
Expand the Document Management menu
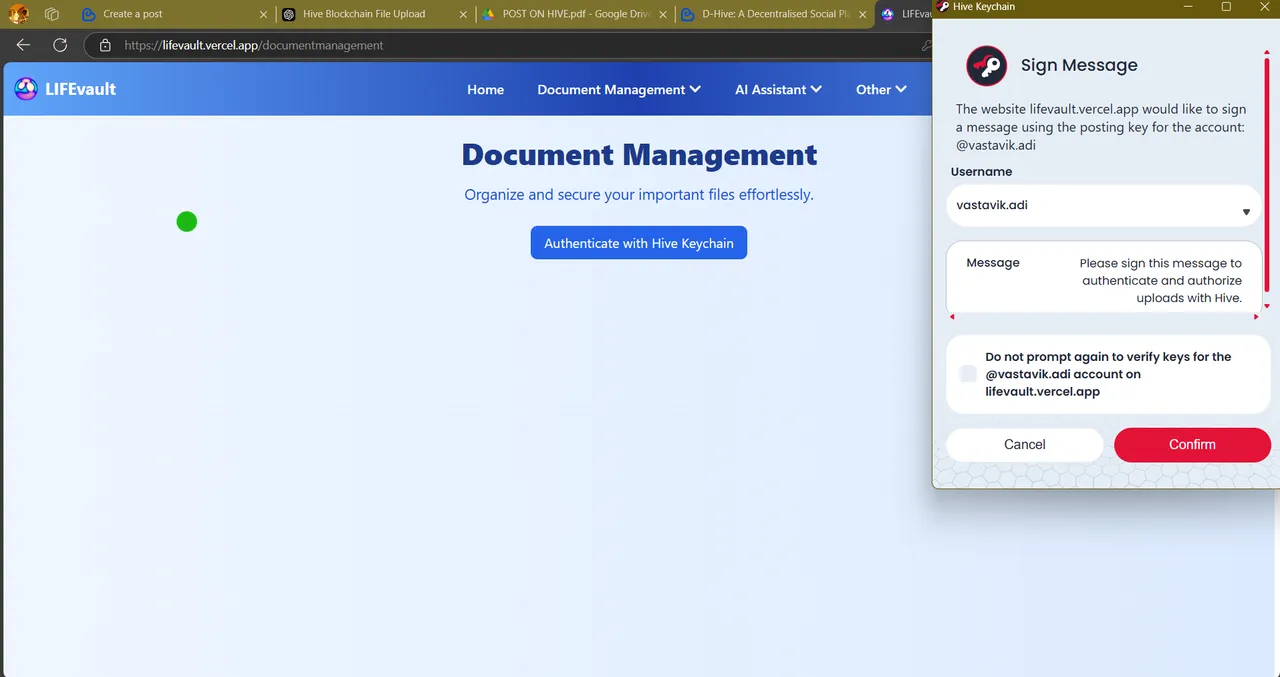pyautogui.click(x=619, y=89)
